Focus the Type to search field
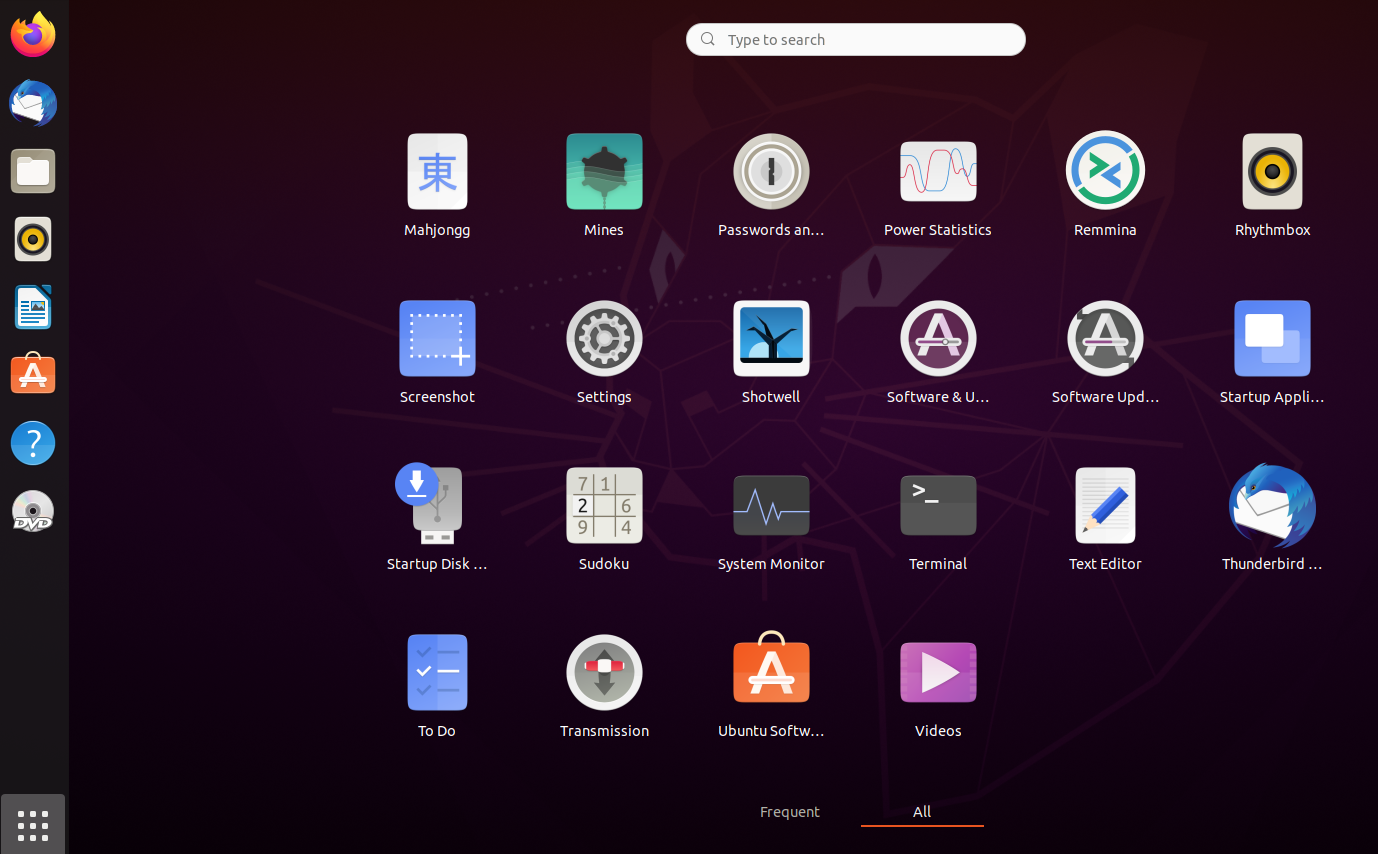The image size is (1378, 854). 856,40
